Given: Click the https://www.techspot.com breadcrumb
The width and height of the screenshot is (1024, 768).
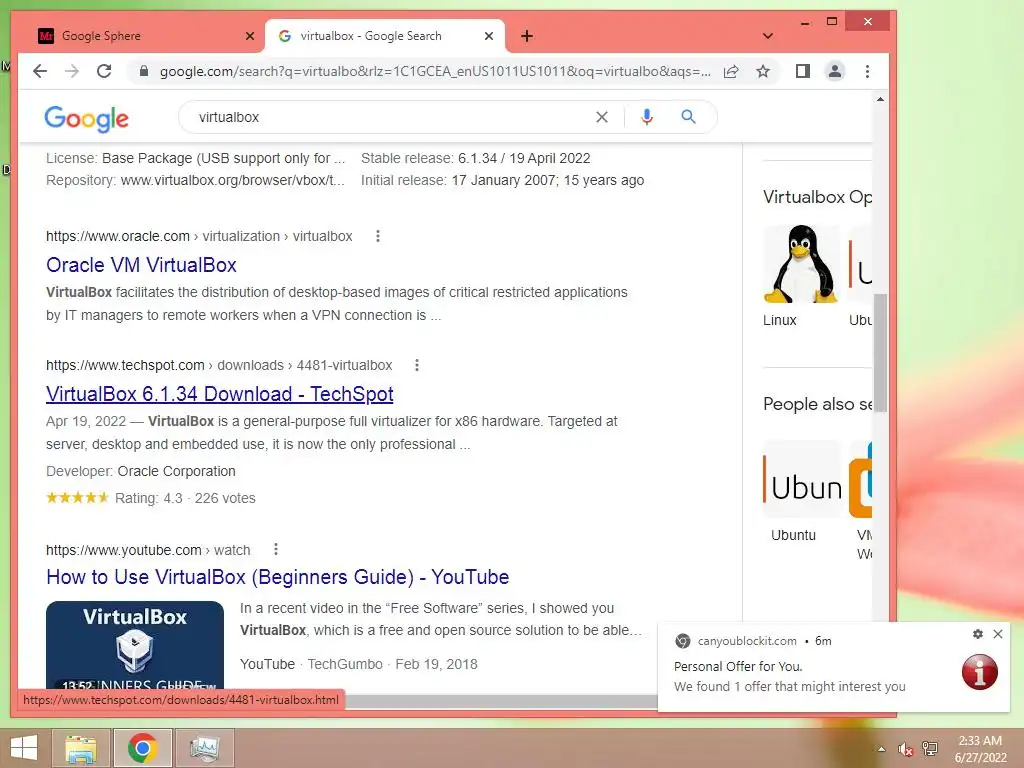Looking at the screenshot, I should pyautogui.click(x=125, y=365).
